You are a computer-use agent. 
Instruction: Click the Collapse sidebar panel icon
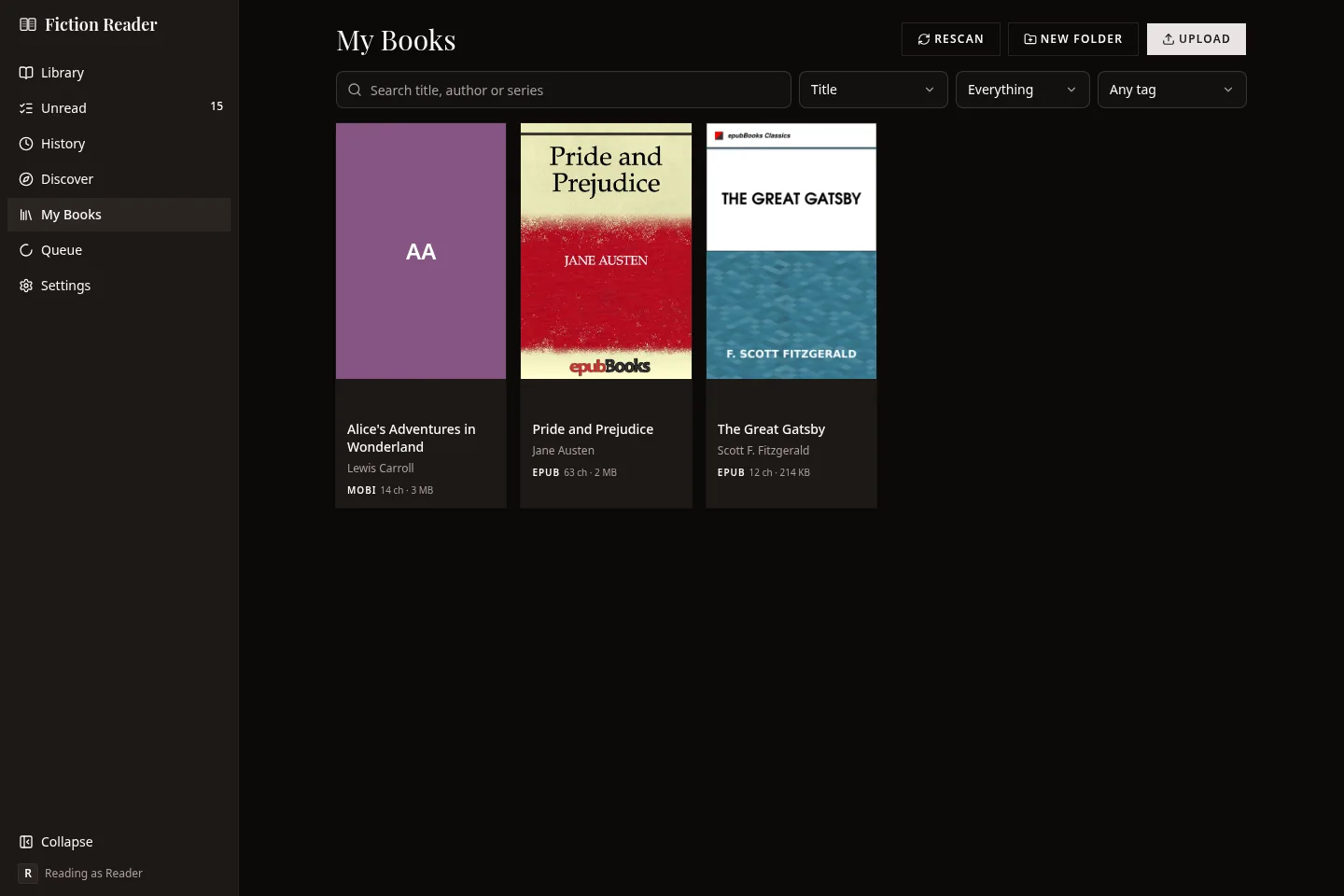tap(26, 842)
